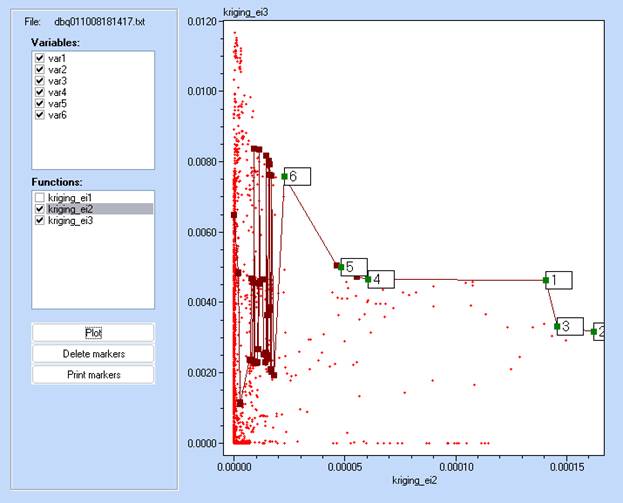Click the marker label 2 at right edge

(599, 331)
